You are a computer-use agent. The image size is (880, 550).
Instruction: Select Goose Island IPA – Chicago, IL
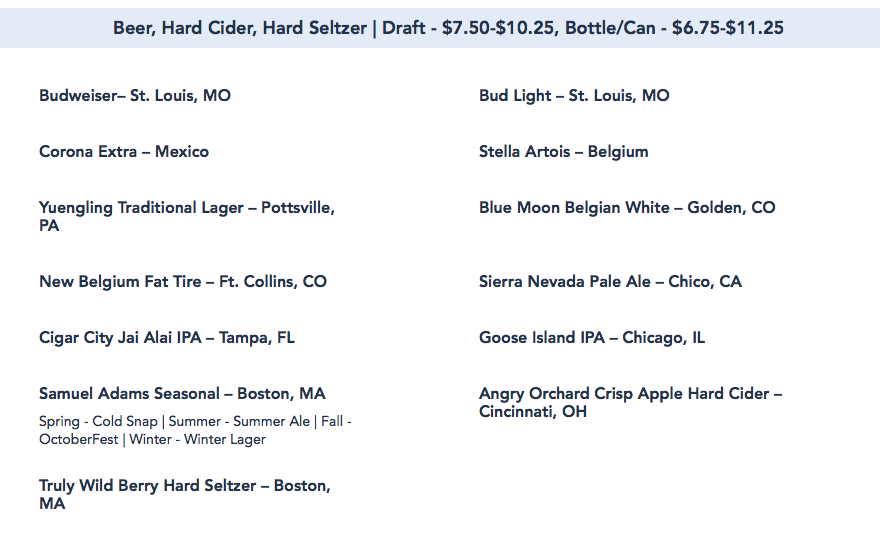click(x=592, y=338)
